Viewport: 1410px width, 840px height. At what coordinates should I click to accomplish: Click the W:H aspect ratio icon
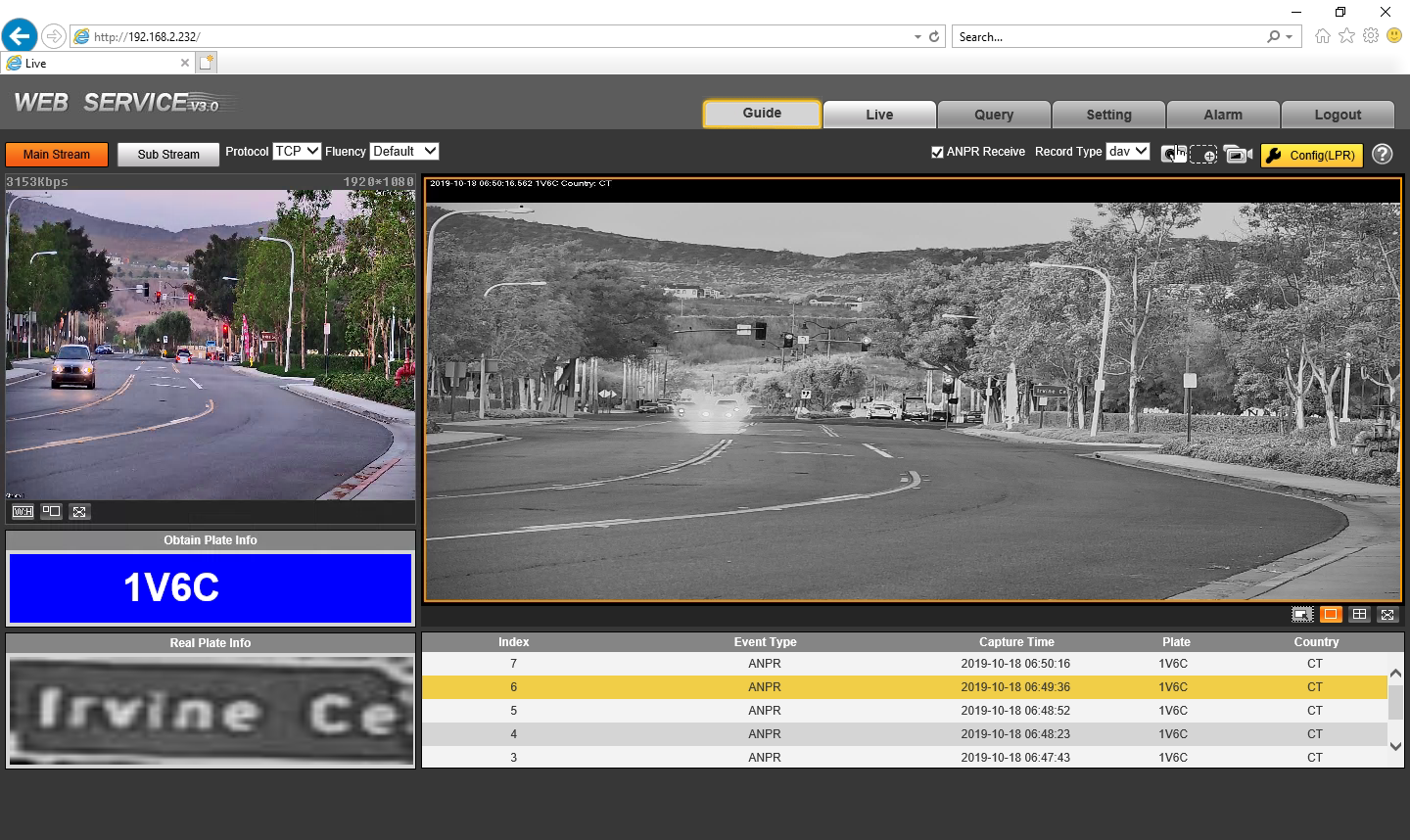pyautogui.click(x=23, y=511)
